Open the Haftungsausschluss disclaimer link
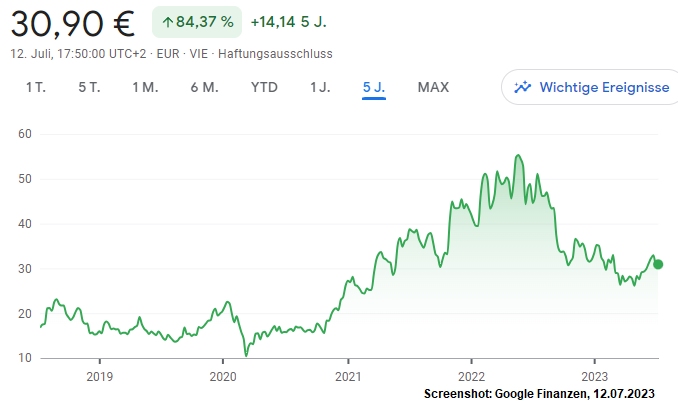Image resolution: width=678 pixels, height=404 pixels. [x=275, y=54]
